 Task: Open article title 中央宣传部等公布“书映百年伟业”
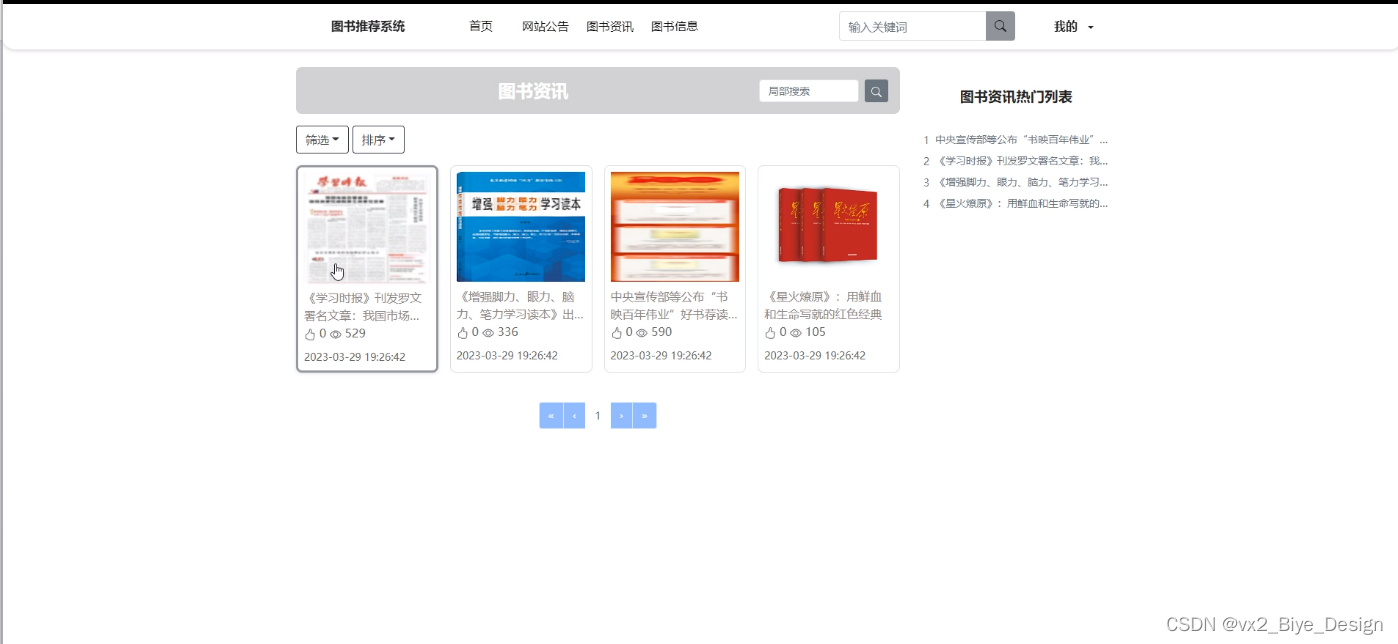click(x=674, y=305)
